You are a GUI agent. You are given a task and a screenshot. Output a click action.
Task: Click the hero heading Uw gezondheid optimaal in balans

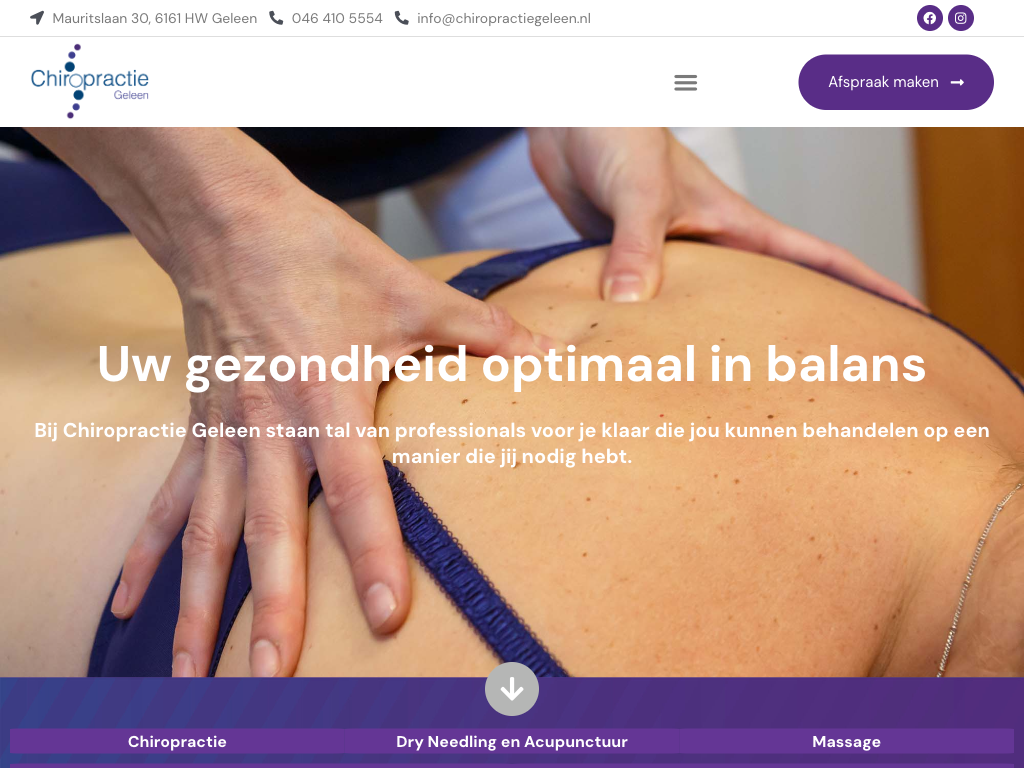coord(512,365)
